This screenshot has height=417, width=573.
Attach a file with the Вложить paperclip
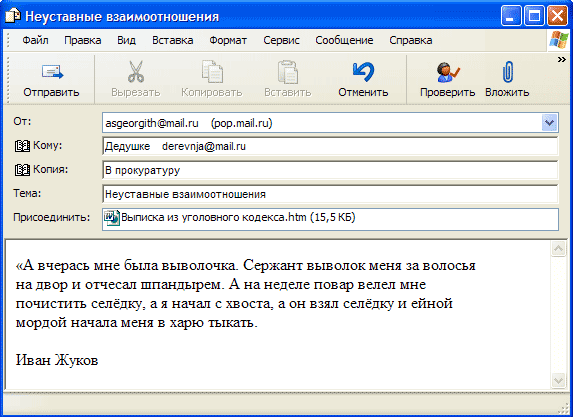(x=507, y=80)
